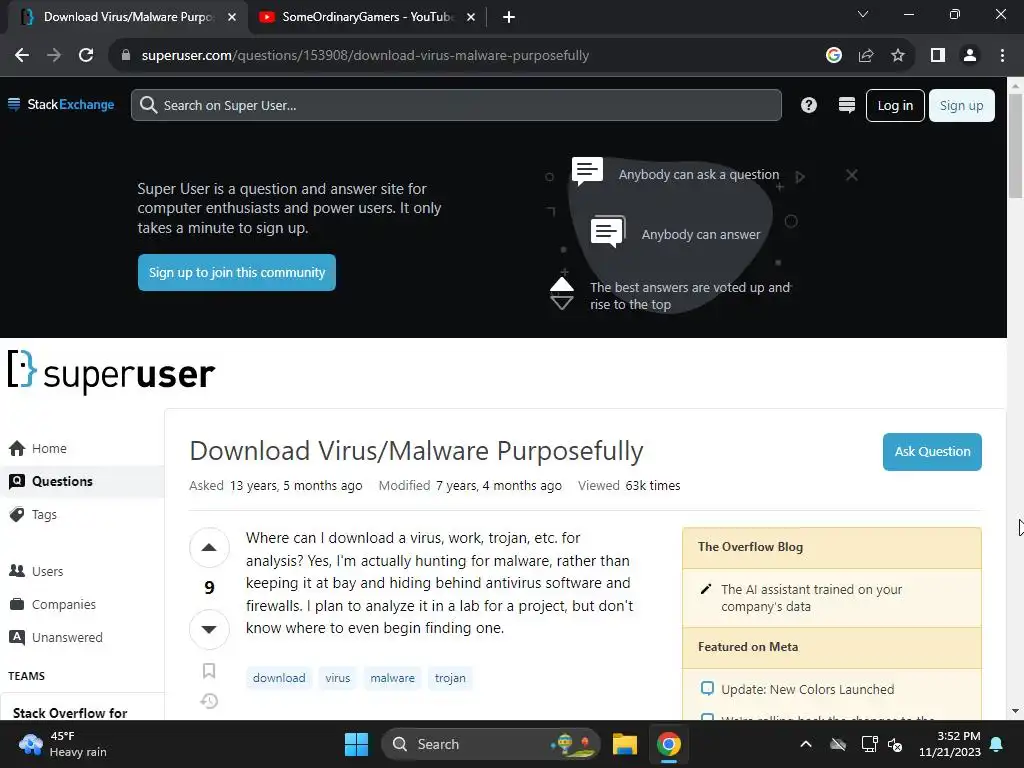Viewport: 1024px width, 768px height.
Task: Open weather widget Heavy rain
Action: (x=62, y=744)
